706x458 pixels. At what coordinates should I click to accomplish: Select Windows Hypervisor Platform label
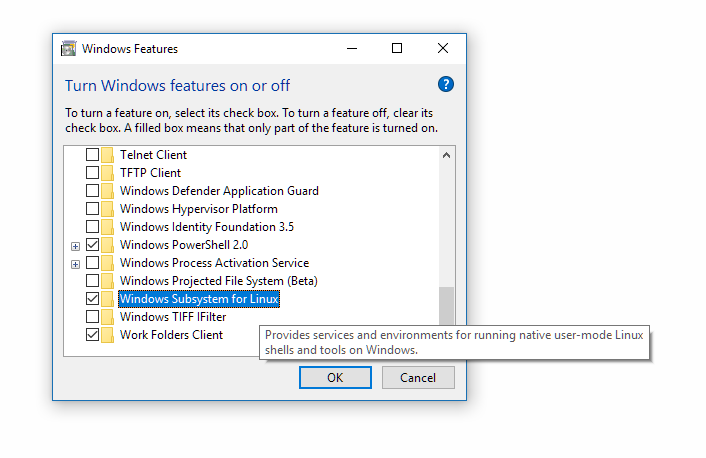tap(199, 209)
